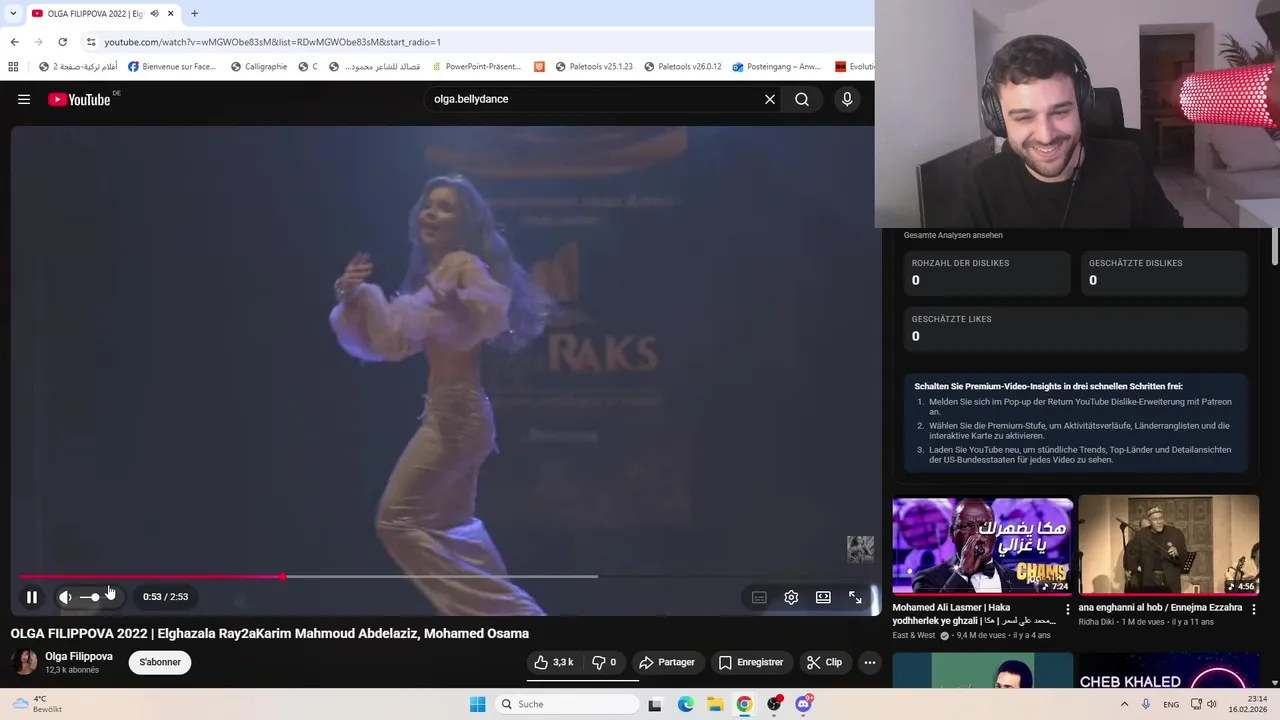Reload the page with the refresh icon
Image resolution: width=1280 pixels, height=720 pixels.
[x=62, y=42]
